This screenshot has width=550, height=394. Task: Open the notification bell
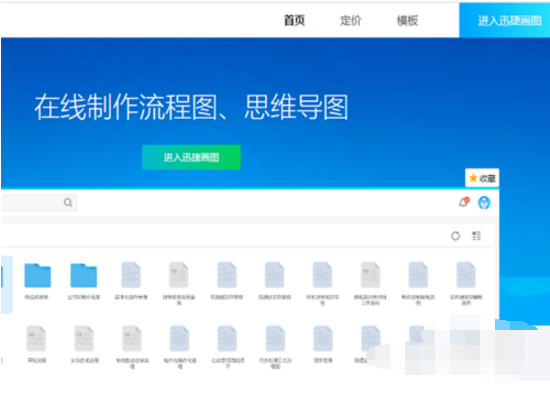(x=464, y=202)
